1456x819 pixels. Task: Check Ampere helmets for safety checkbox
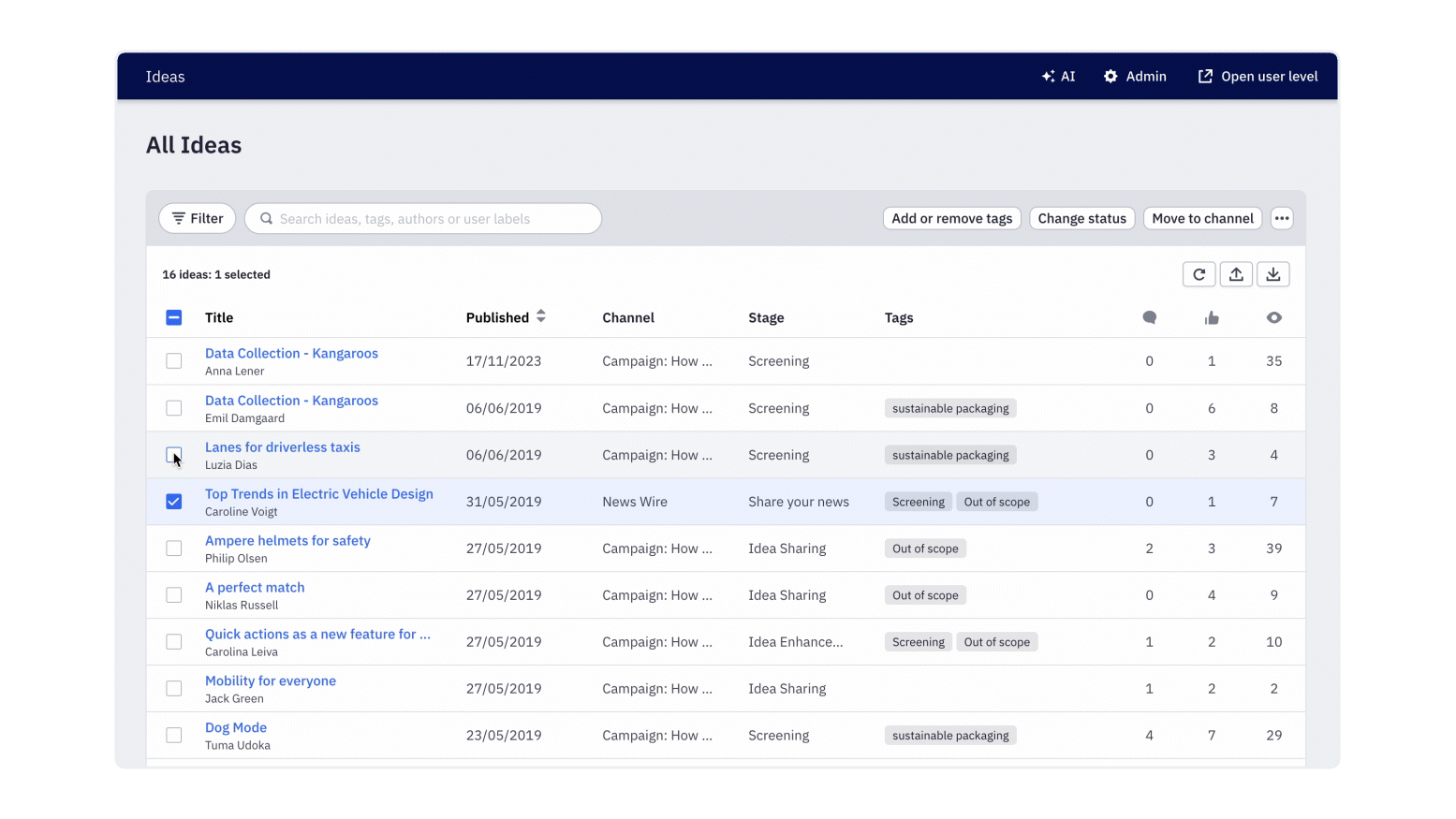pos(174,548)
